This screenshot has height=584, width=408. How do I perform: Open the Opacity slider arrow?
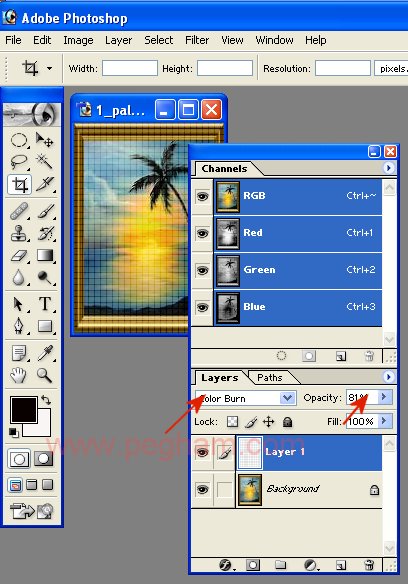point(384,397)
